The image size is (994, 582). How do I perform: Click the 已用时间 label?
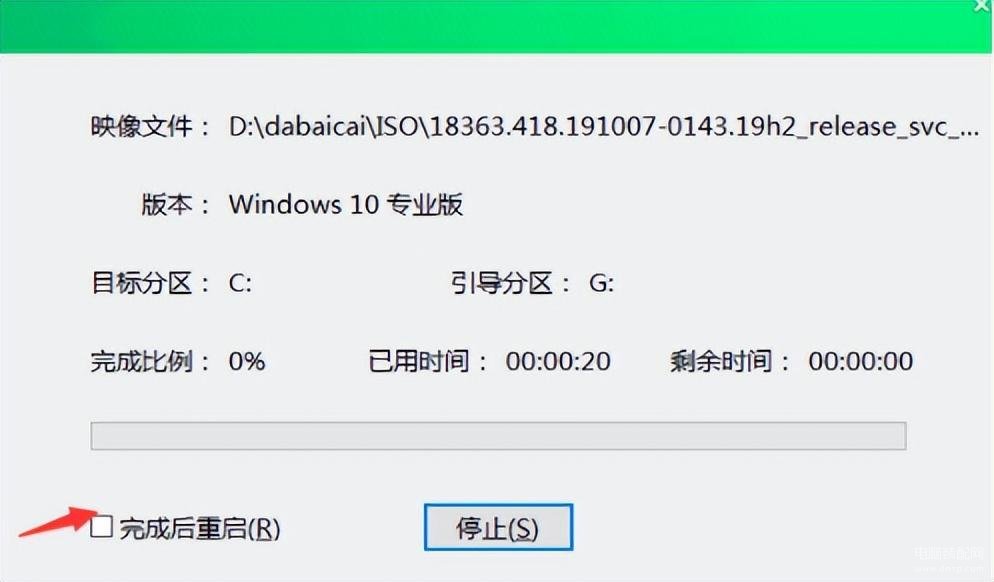419,361
